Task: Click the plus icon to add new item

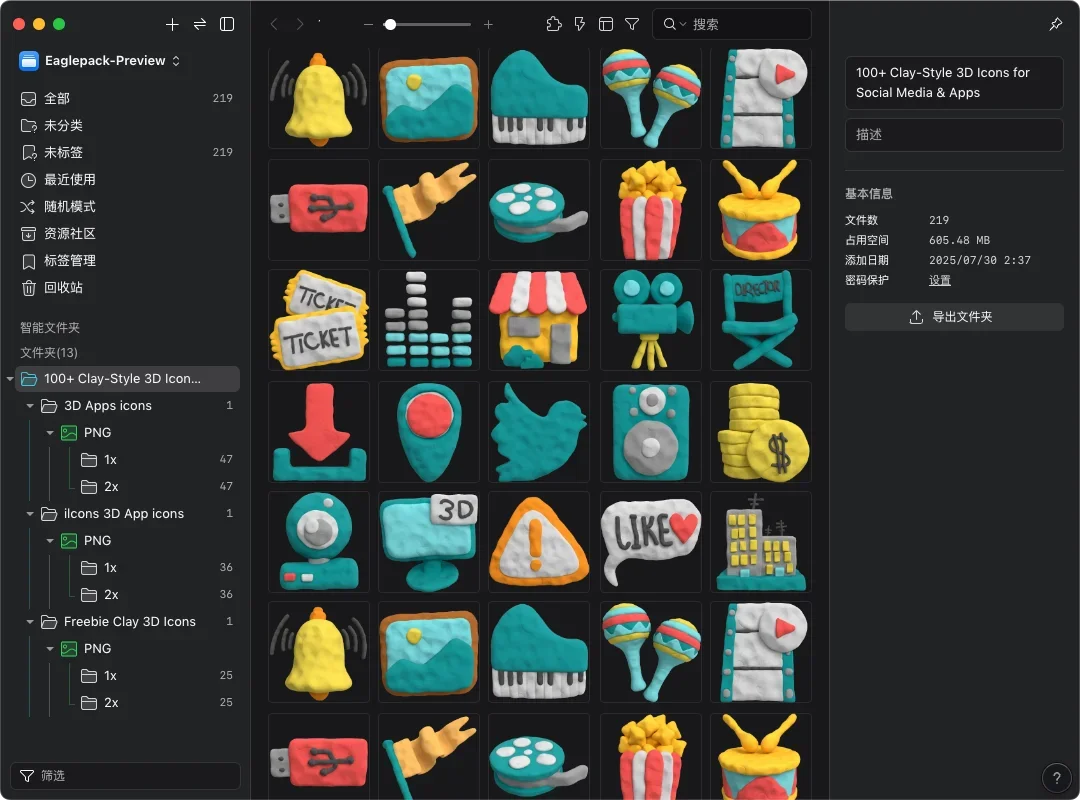Action: 172,24
